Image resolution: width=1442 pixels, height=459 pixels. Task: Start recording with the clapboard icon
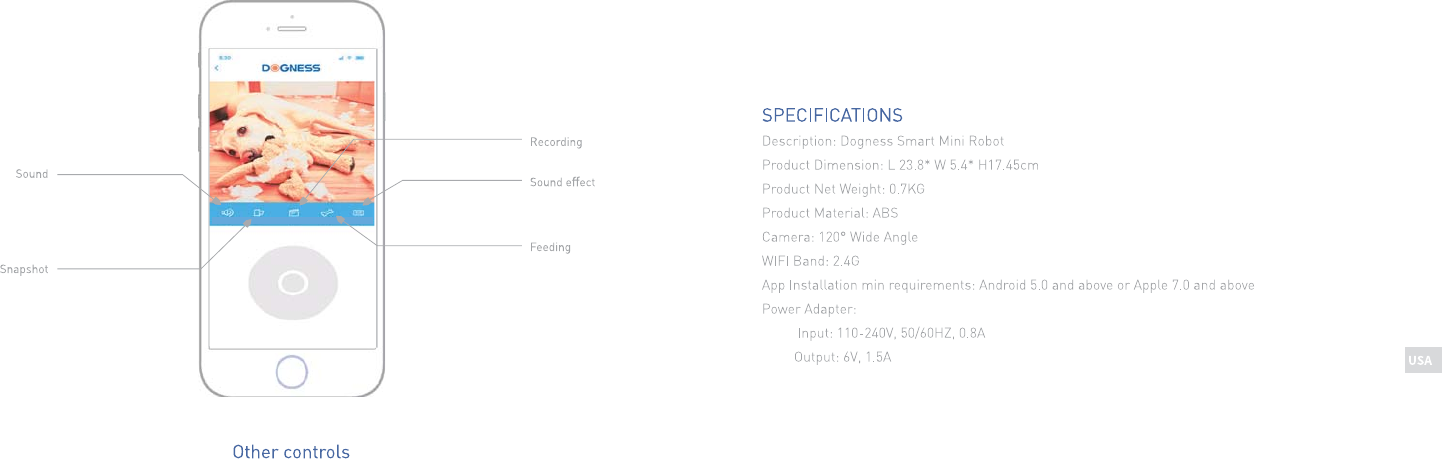pos(294,213)
